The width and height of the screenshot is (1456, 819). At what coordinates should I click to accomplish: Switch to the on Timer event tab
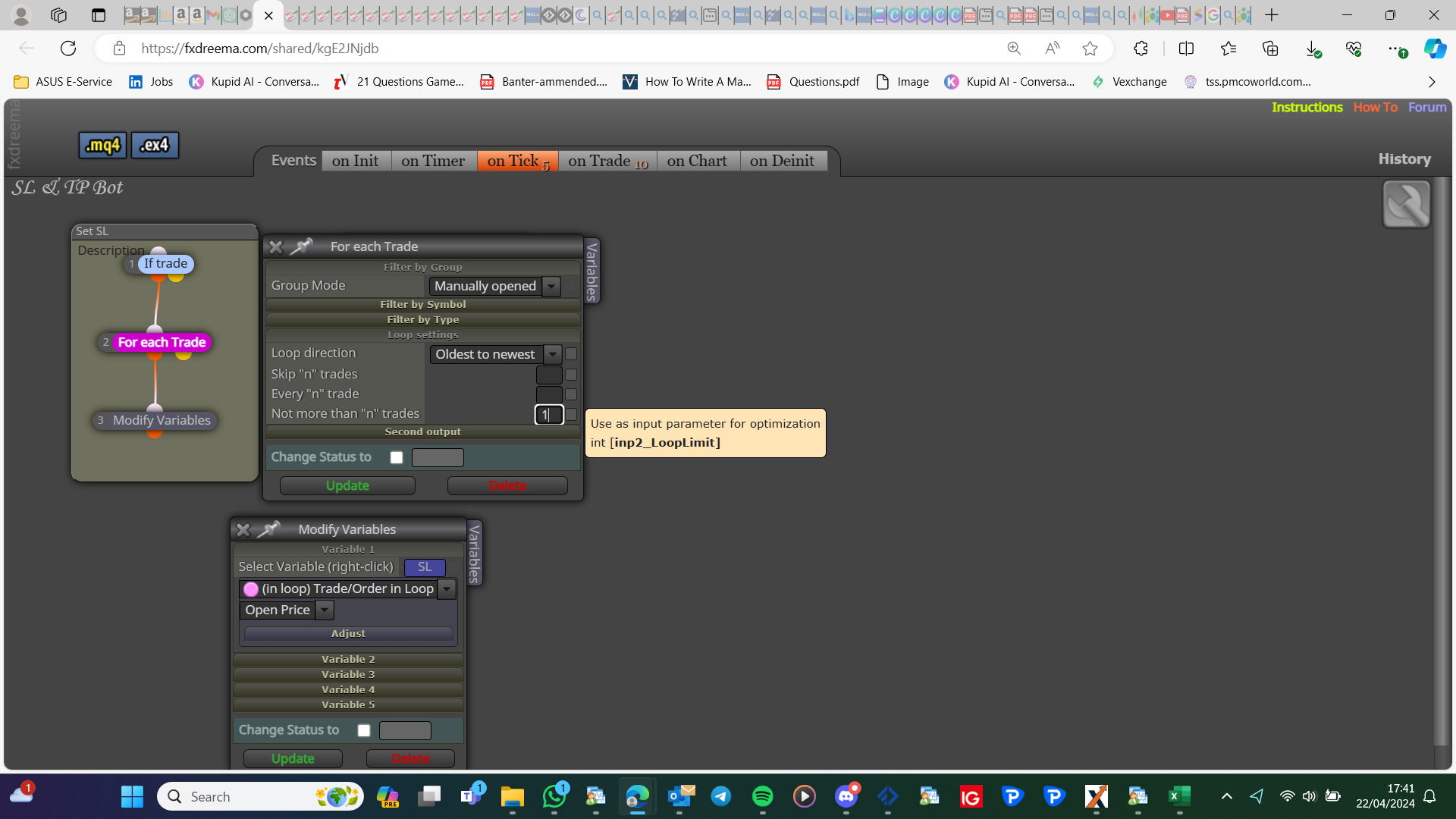pyautogui.click(x=433, y=161)
